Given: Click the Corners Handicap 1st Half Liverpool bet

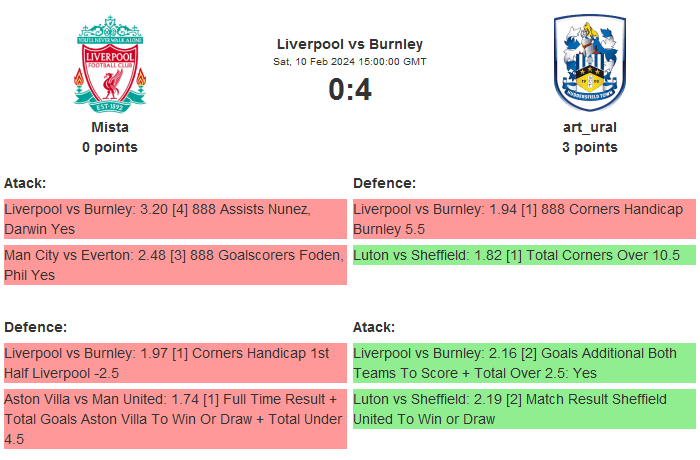Looking at the screenshot, I should (x=175, y=363).
